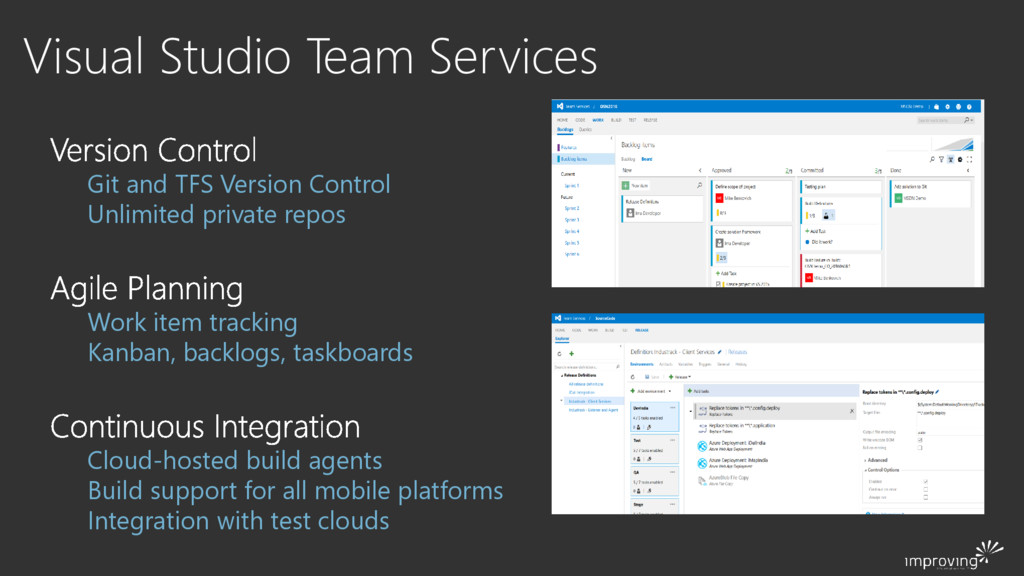Click search magnifier beside Kanban search box
1024x576 pixels.
coord(967,120)
